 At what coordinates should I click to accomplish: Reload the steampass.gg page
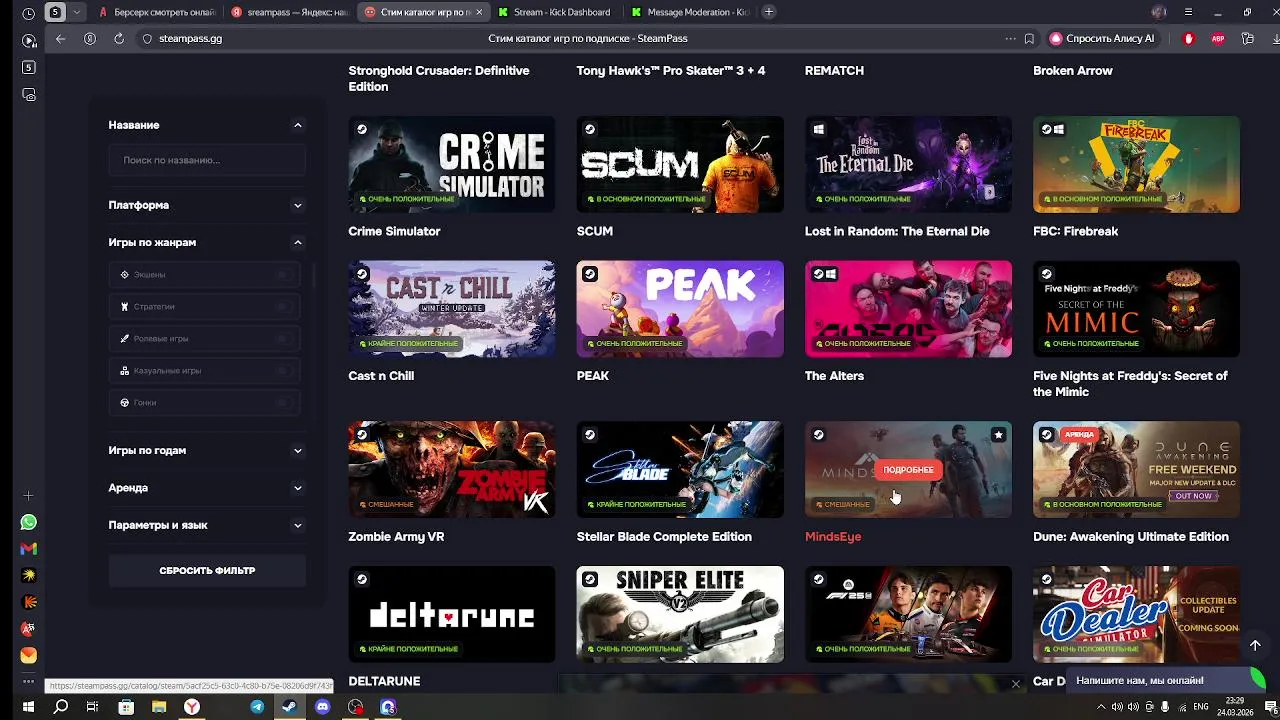coord(119,38)
